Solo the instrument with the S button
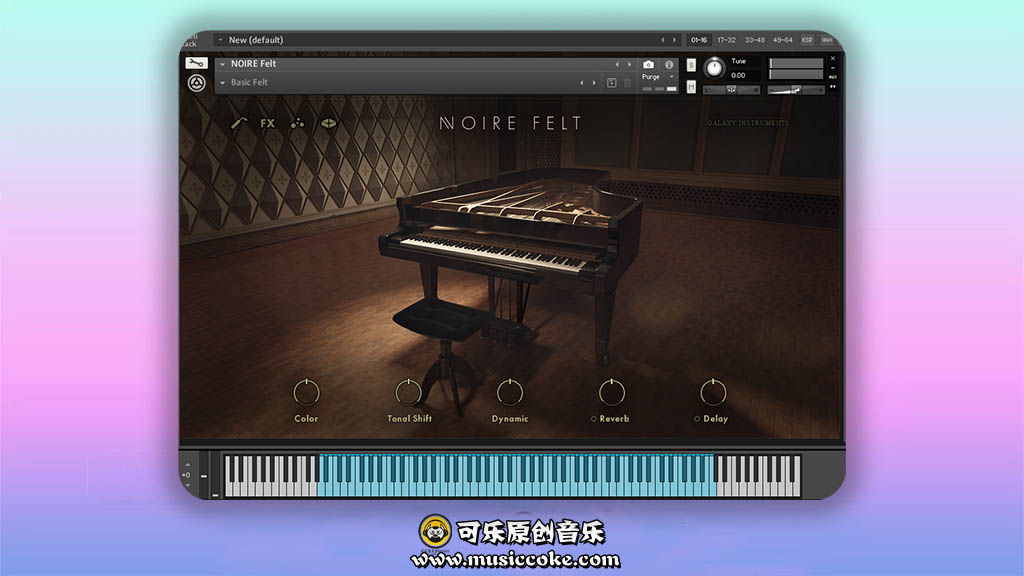 tap(691, 65)
